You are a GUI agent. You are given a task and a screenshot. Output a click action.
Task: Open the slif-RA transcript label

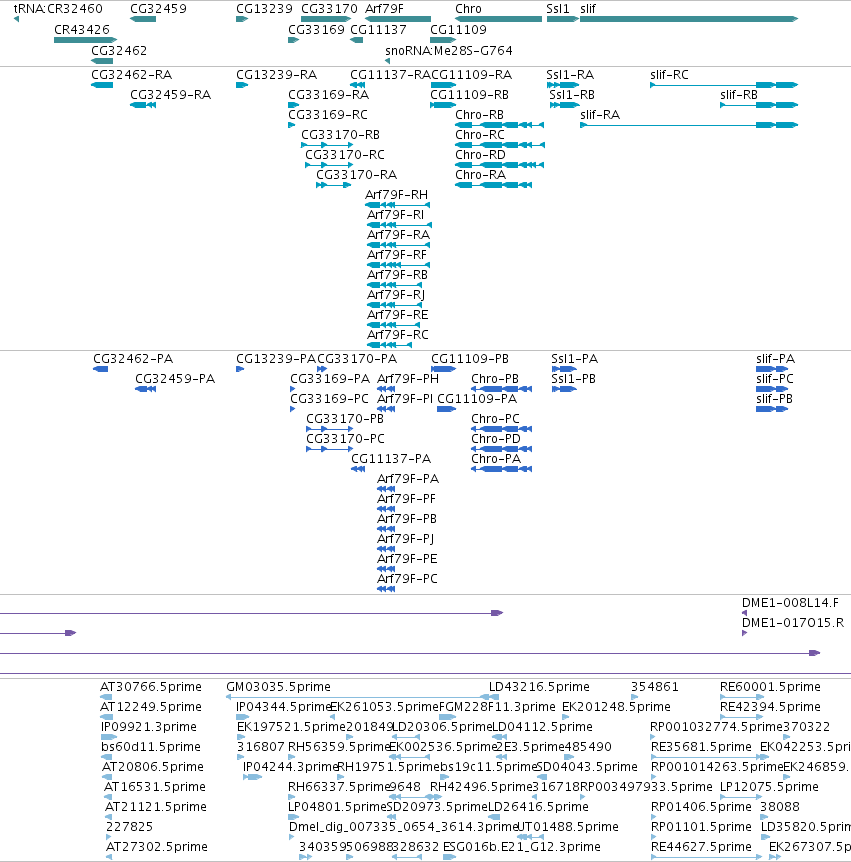coord(600,115)
